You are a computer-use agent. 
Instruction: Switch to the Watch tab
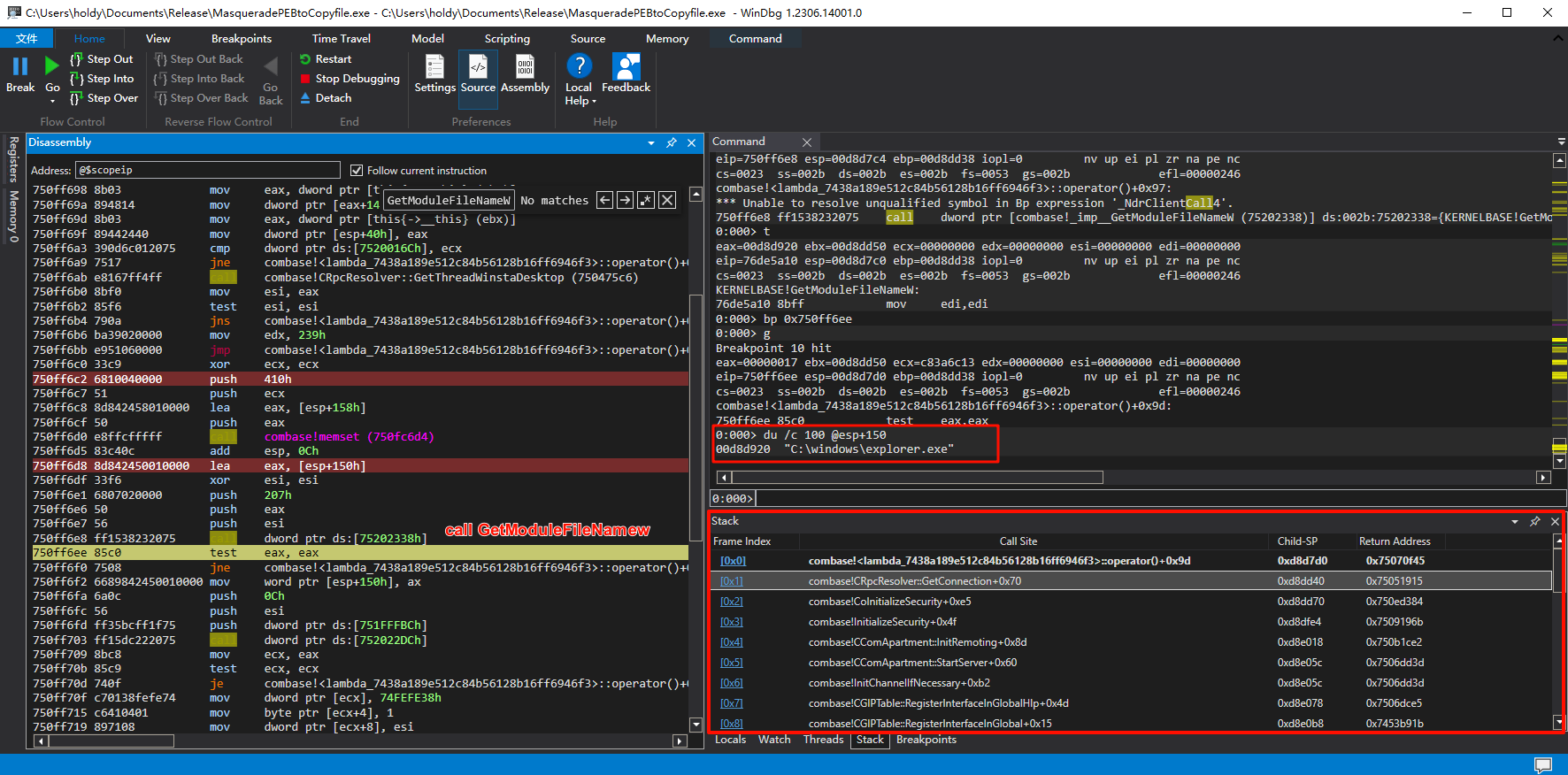click(x=774, y=740)
